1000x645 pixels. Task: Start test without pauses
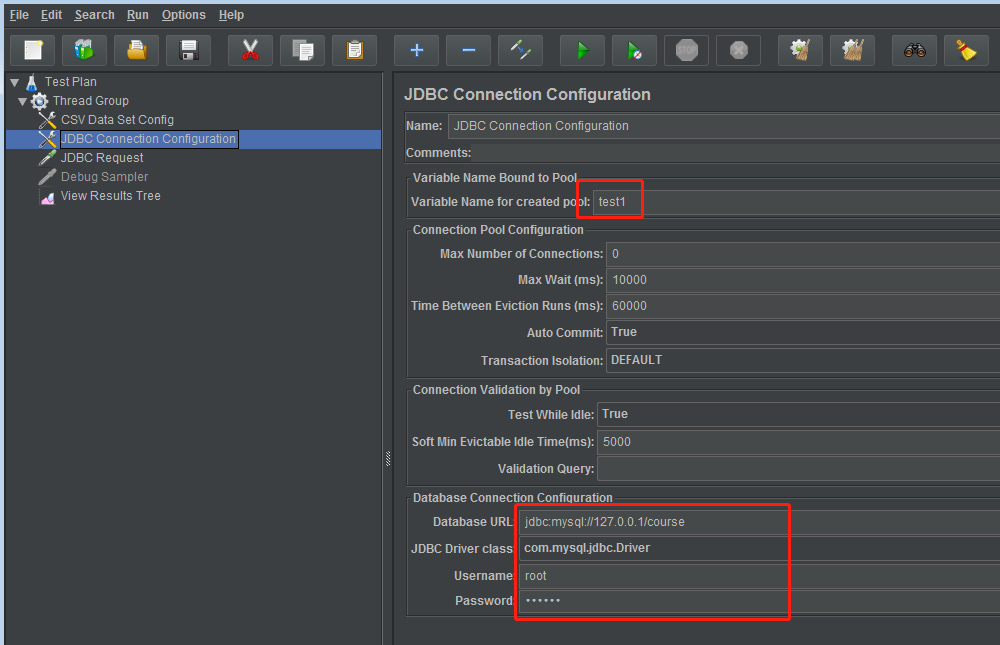click(634, 50)
